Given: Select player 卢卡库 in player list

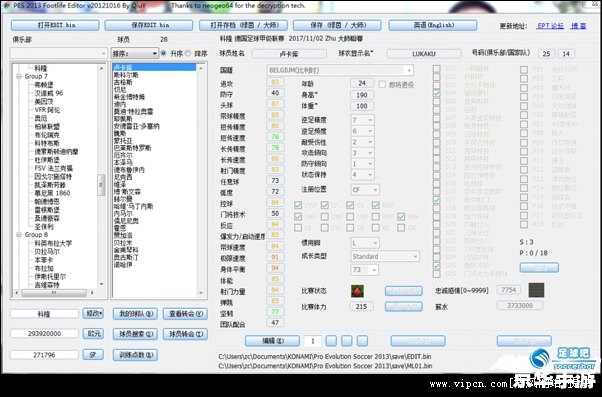Looking at the screenshot, I should click(154, 68).
